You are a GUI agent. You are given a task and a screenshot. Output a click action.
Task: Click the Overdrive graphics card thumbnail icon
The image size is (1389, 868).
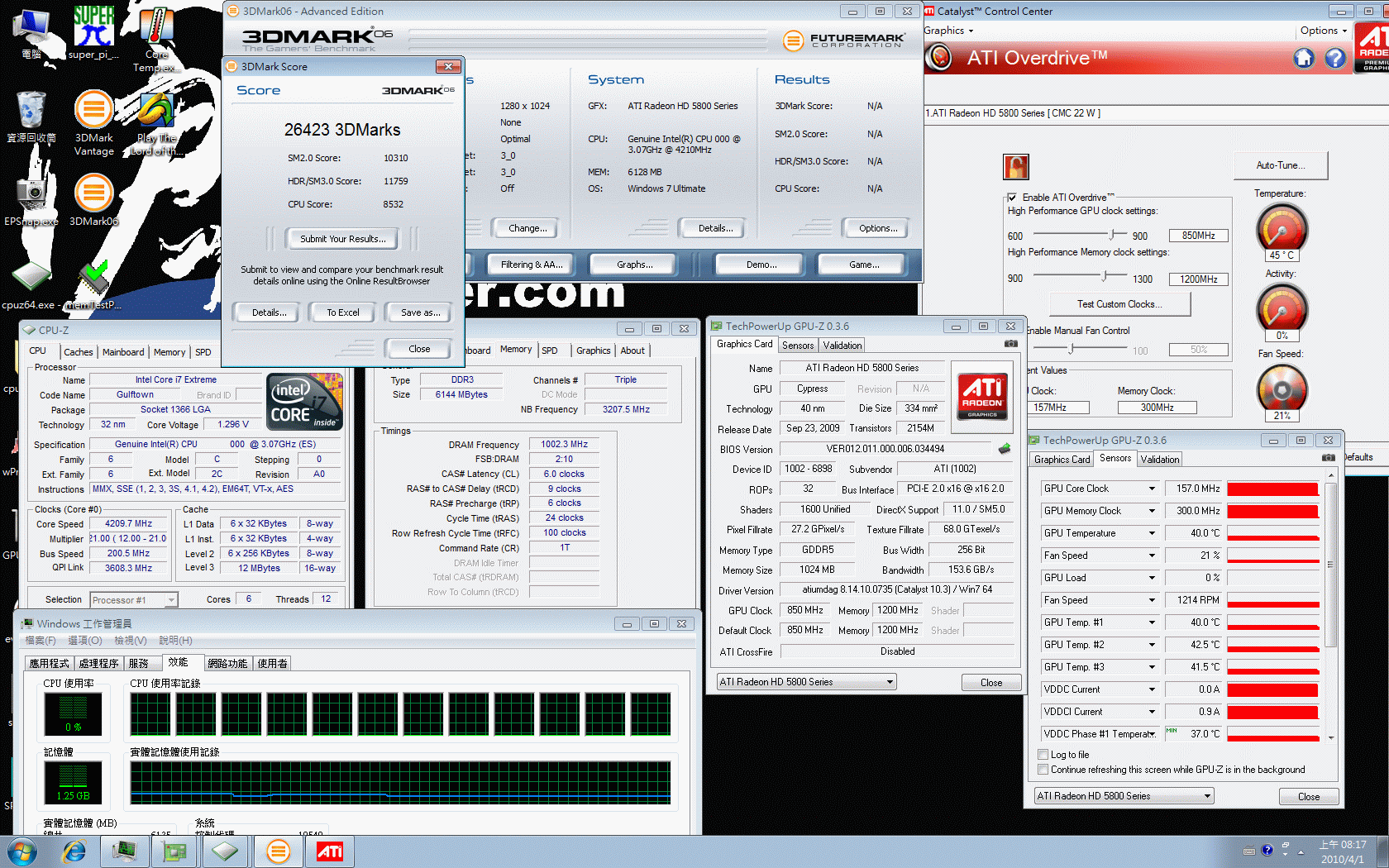pos(1016,167)
